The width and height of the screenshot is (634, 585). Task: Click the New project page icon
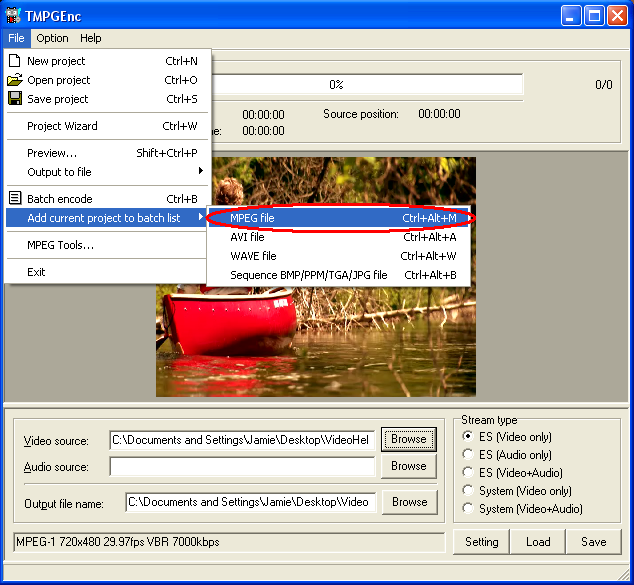[15, 61]
